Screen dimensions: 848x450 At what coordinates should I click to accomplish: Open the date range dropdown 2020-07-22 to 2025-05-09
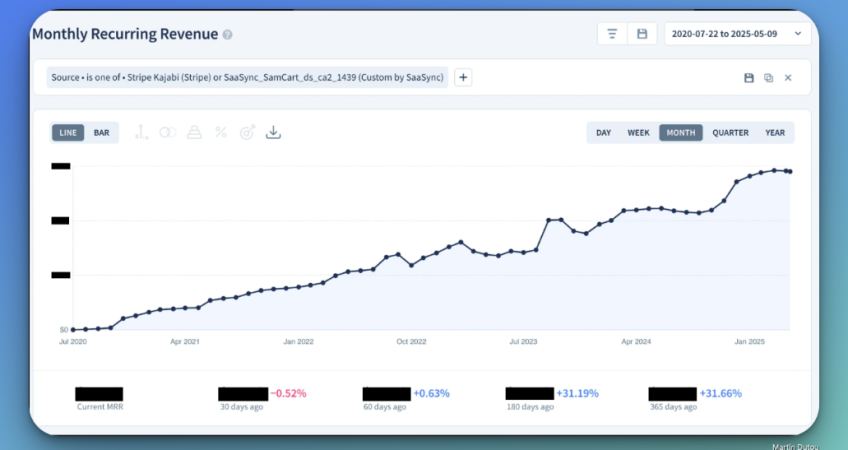[735, 34]
